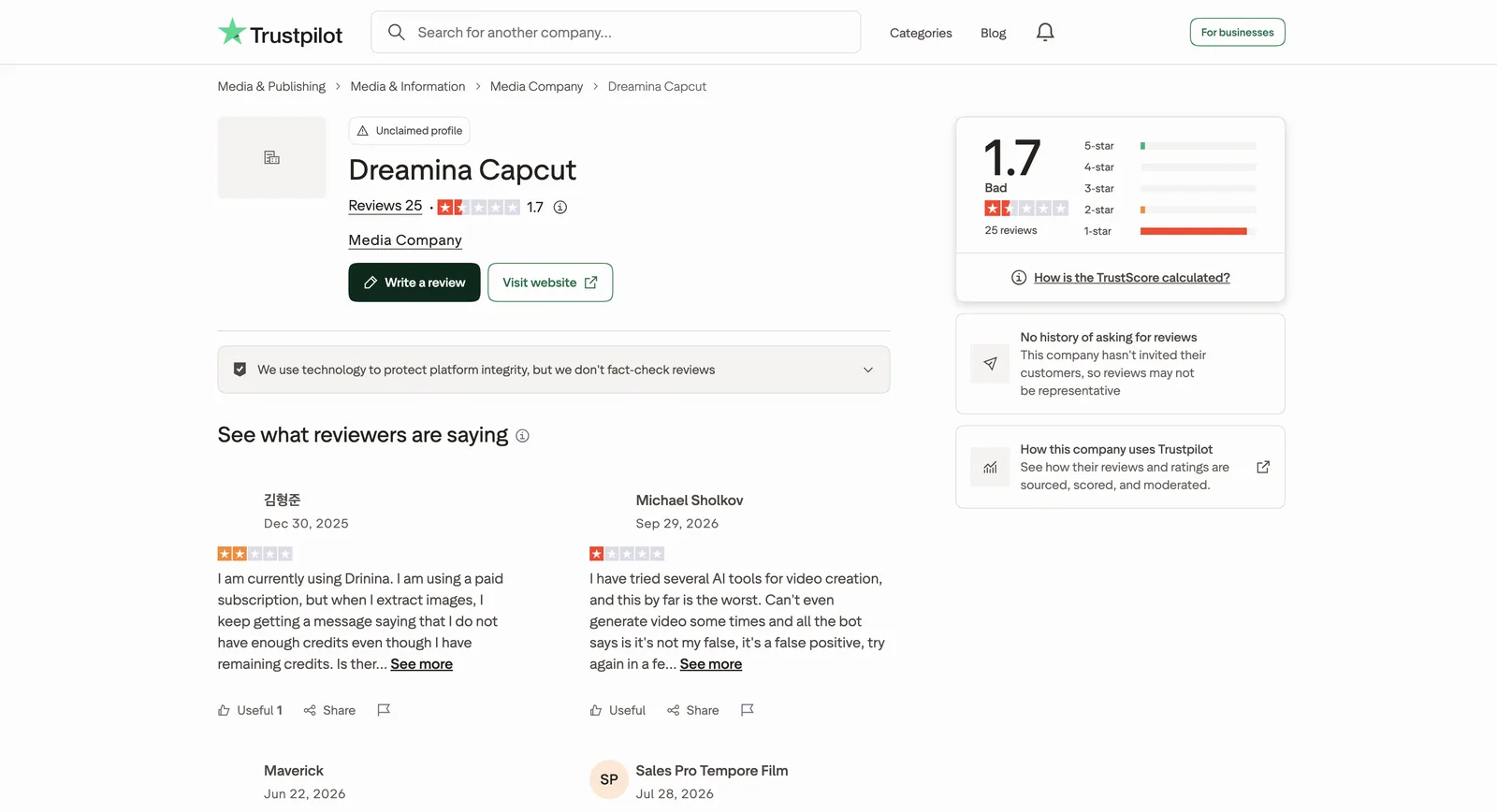Click the search magnifier icon
Viewport: 1497px width, 812px height.
coord(397,33)
